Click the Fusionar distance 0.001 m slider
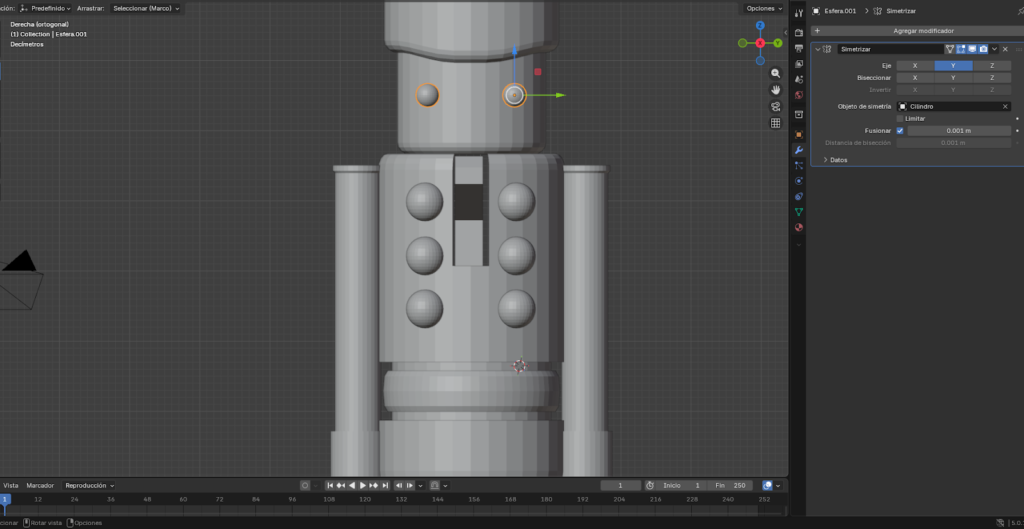The height and width of the screenshot is (529, 1024). 959,130
